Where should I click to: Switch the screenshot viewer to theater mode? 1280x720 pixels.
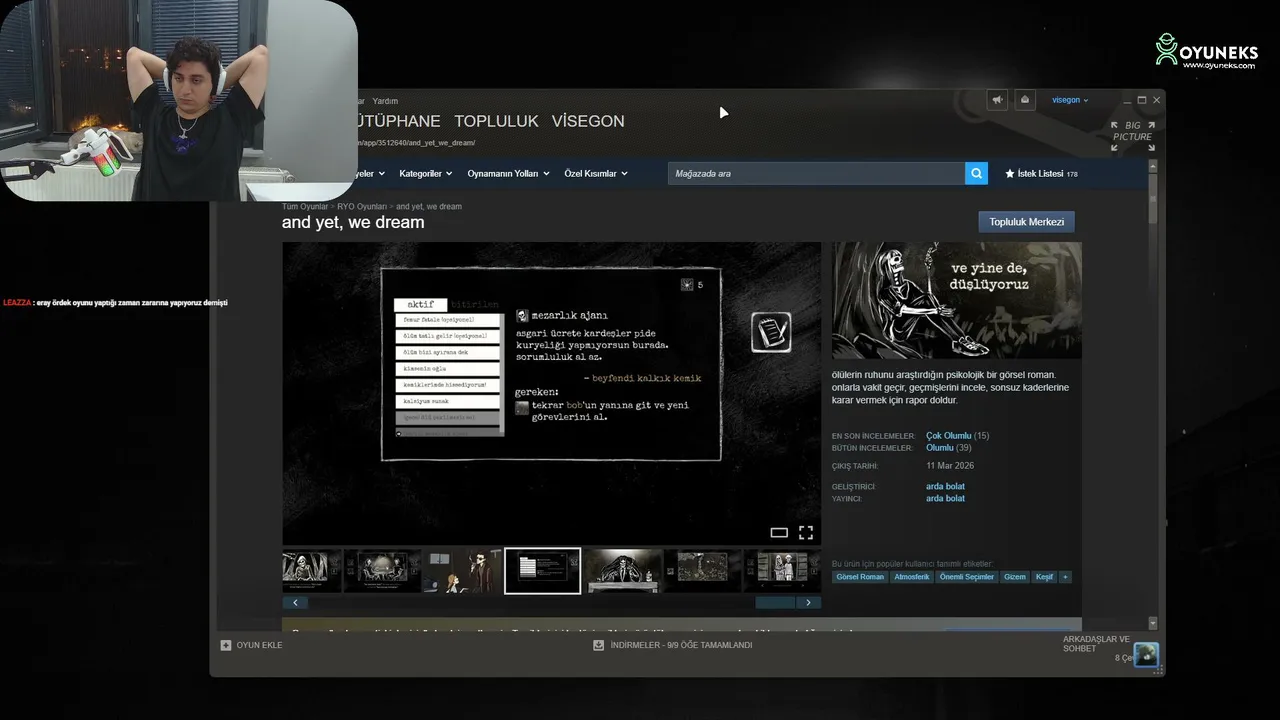click(779, 533)
